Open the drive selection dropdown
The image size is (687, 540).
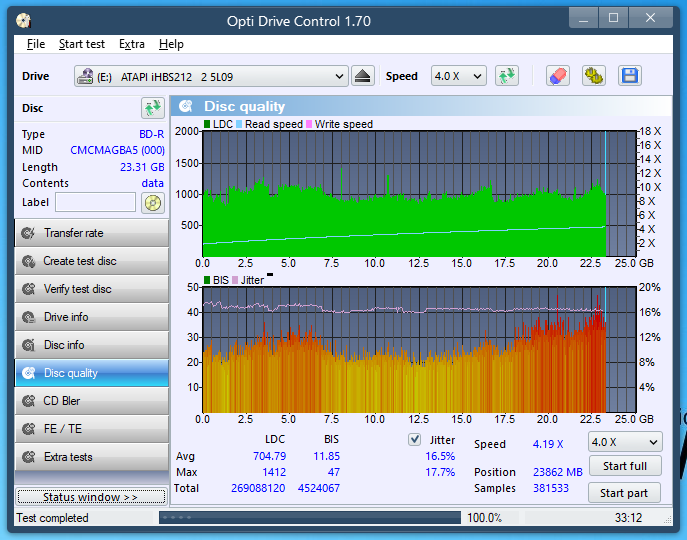pos(211,76)
